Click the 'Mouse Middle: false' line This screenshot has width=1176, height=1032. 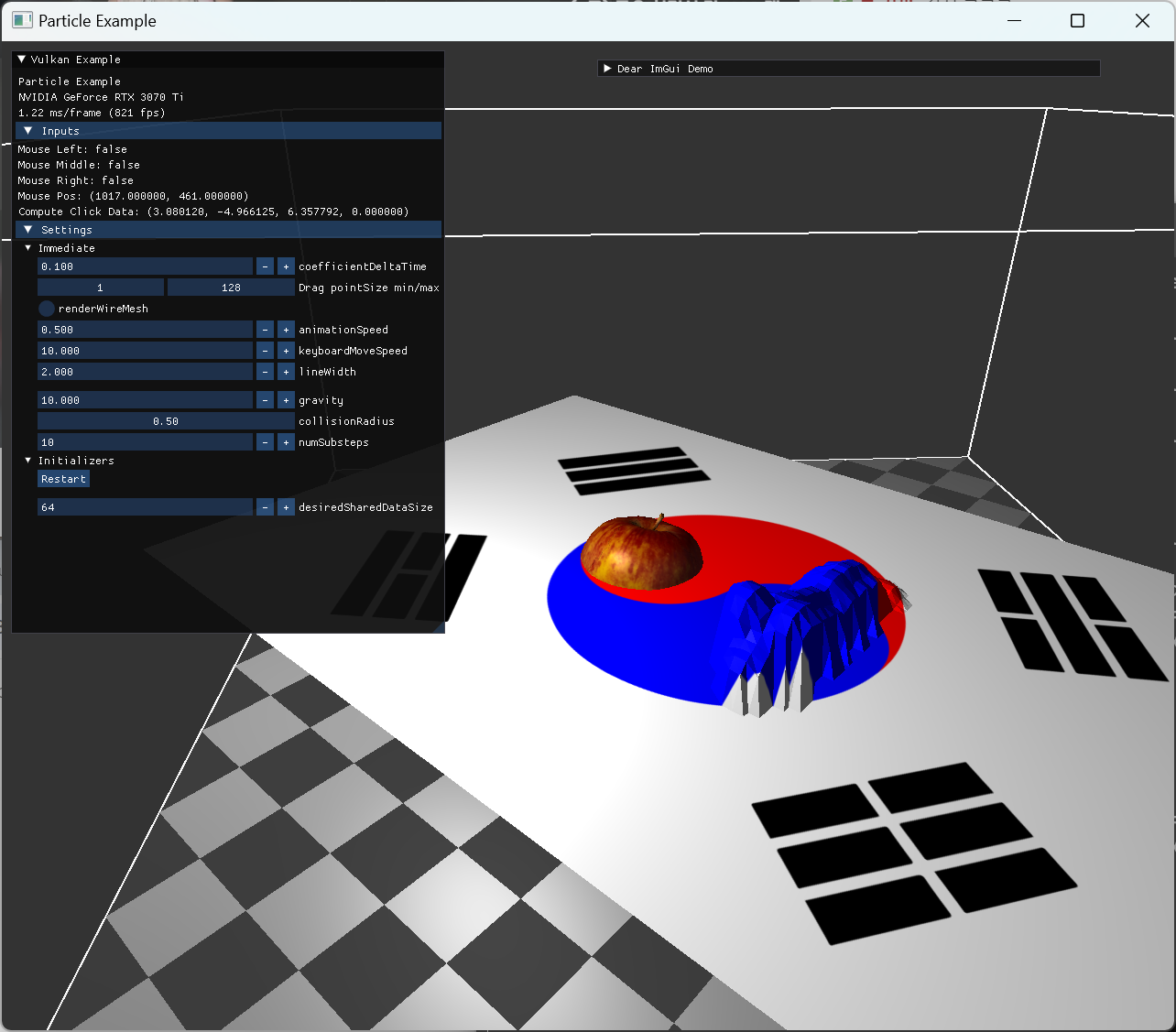pos(79,165)
